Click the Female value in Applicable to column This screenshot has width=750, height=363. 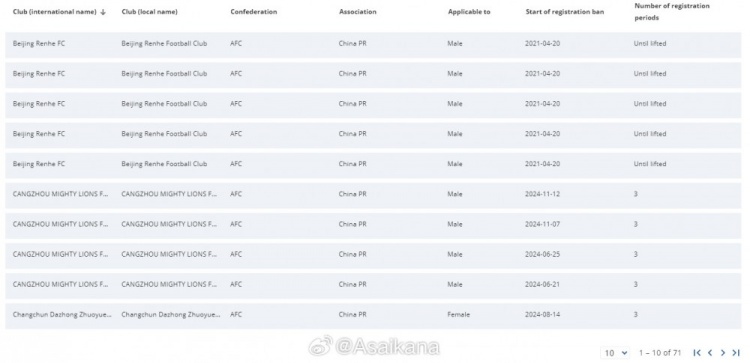[459, 315]
